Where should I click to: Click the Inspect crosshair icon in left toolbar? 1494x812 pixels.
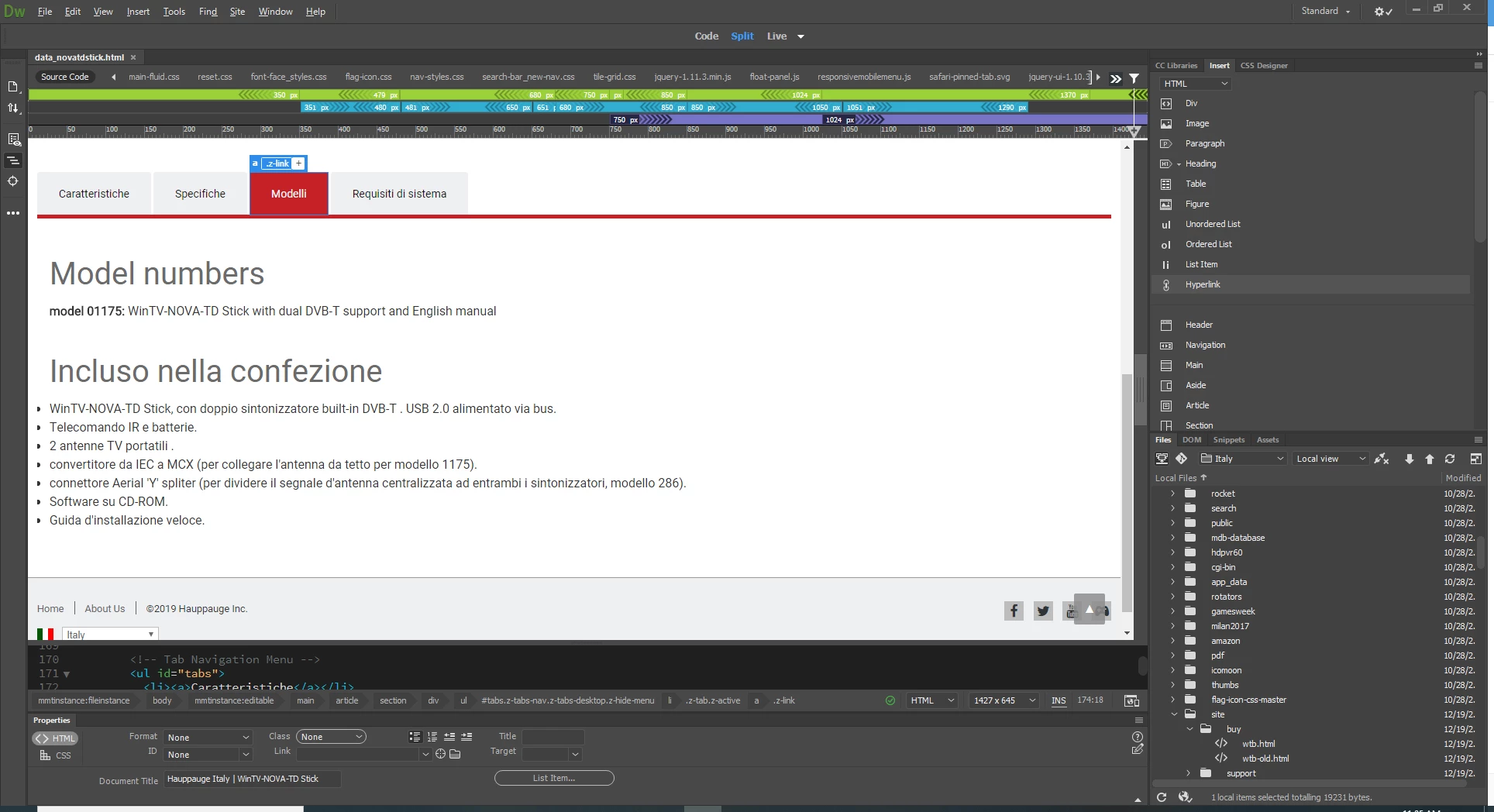[13, 181]
